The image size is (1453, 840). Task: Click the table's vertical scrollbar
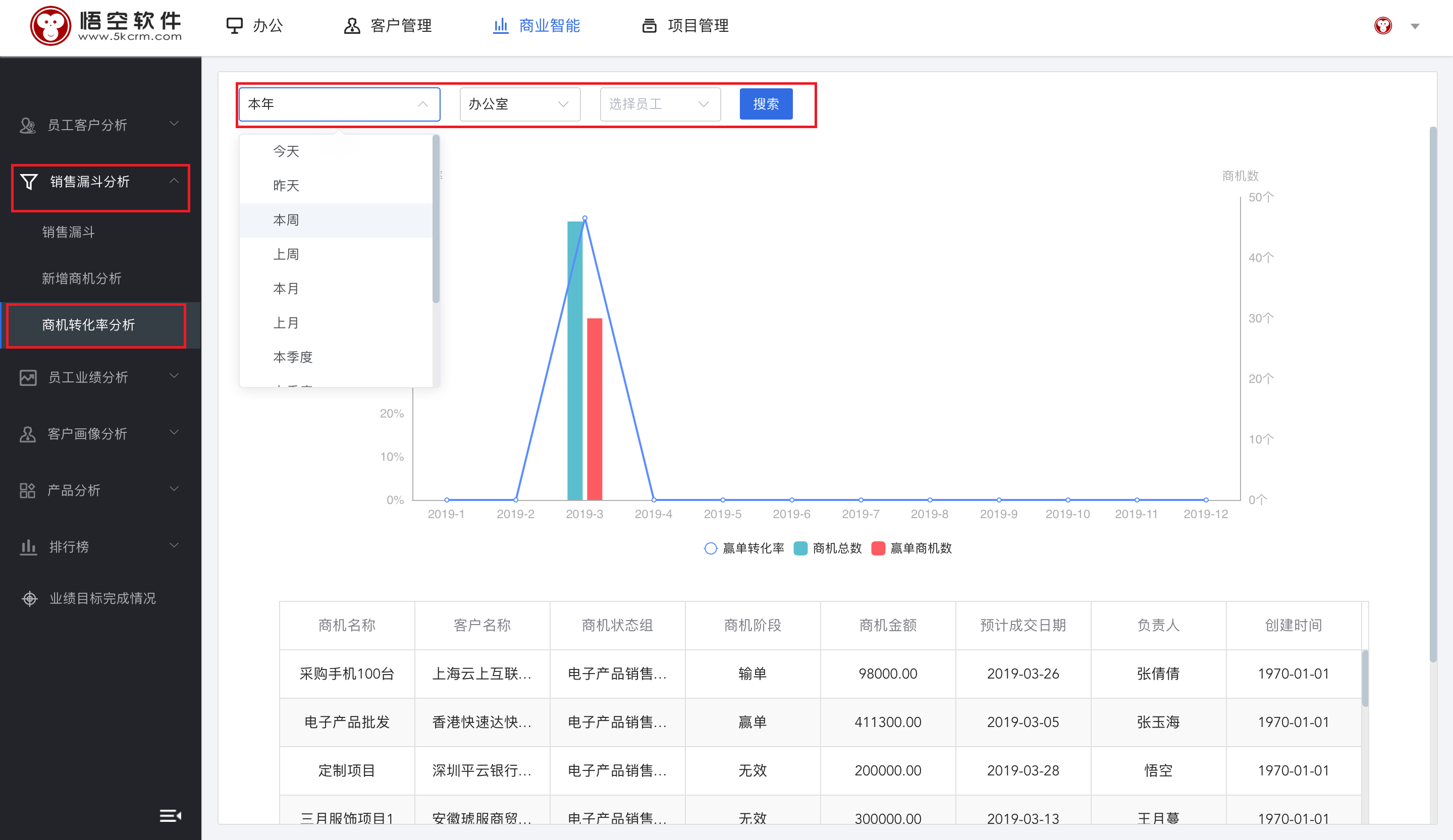1365,679
